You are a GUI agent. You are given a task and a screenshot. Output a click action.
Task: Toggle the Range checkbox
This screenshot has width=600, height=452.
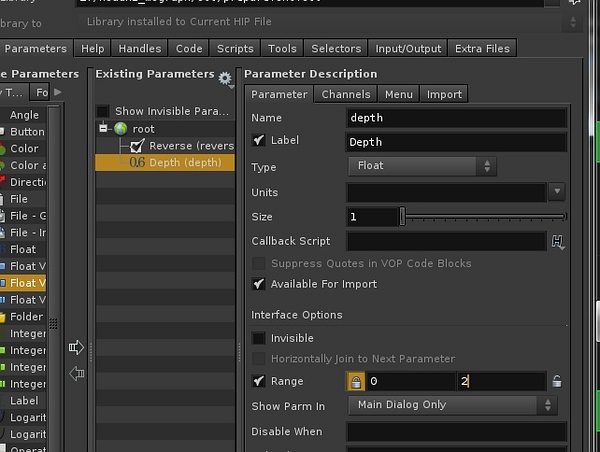(258, 381)
